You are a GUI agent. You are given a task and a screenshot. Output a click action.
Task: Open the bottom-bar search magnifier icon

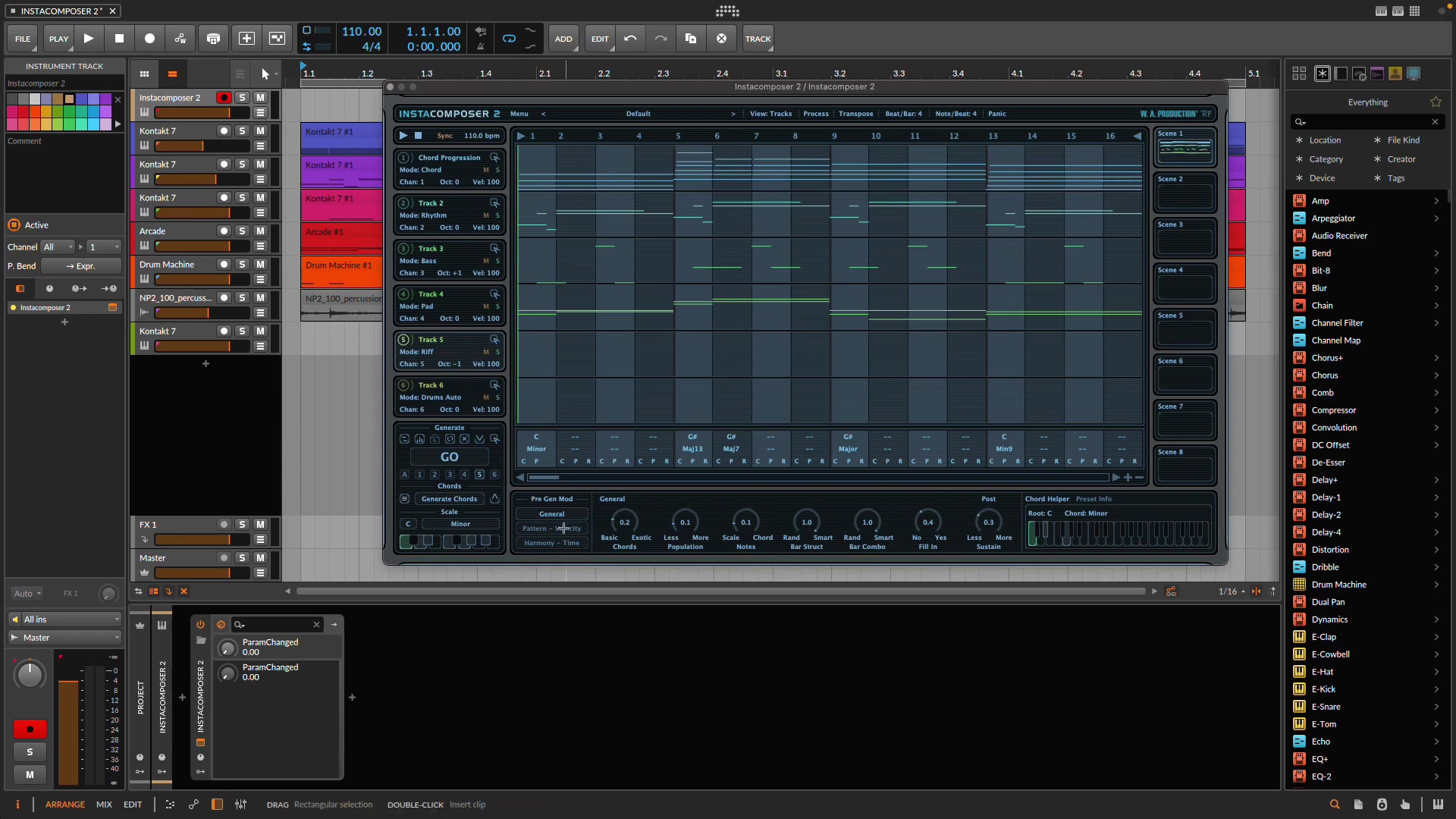pos(1335,805)
